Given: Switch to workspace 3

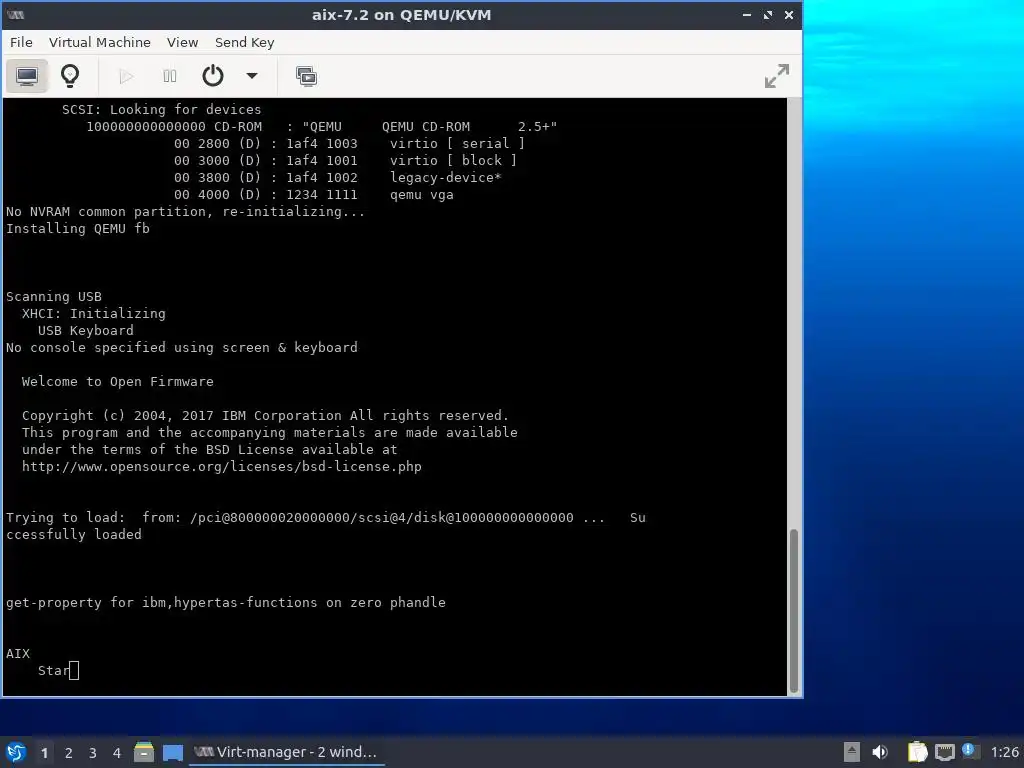Looking at the screenshot, I should click(93, 753).
